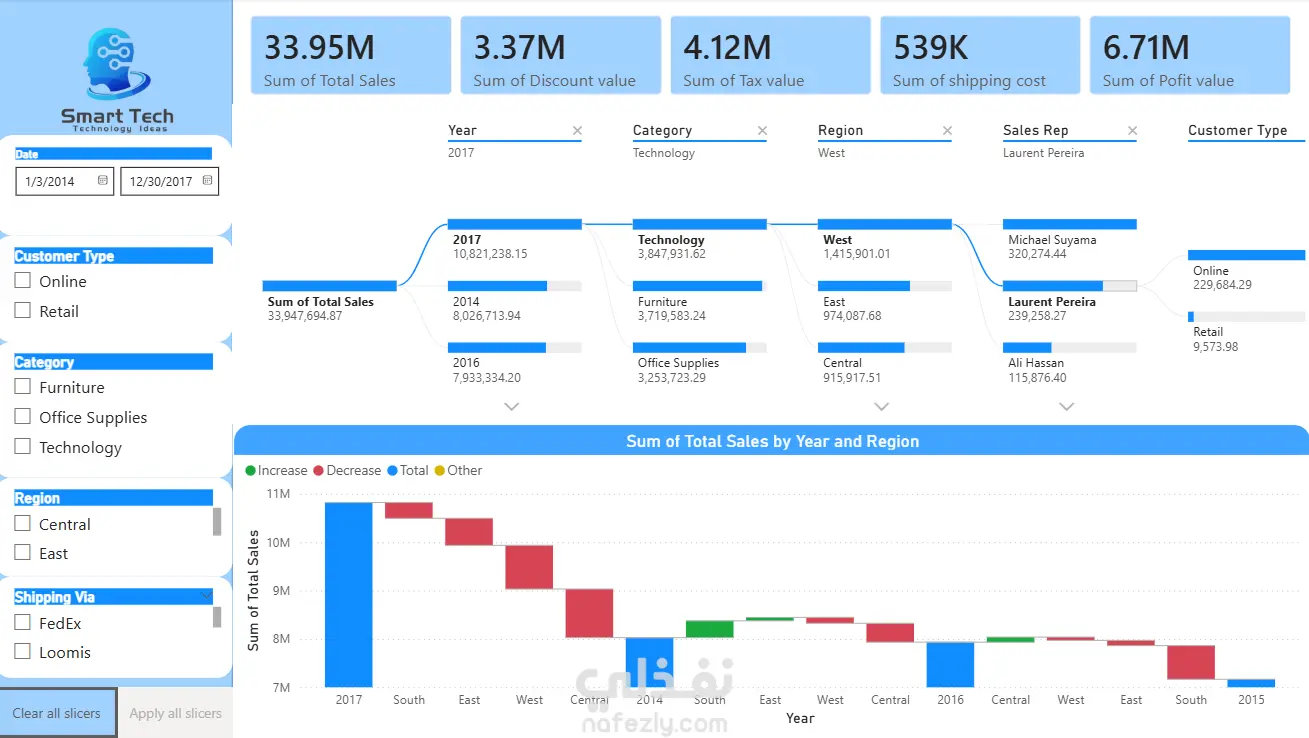Screen dimensions: 1309x738
Task: Edit the start date field 1/3/2014
Action: [65, 181]
